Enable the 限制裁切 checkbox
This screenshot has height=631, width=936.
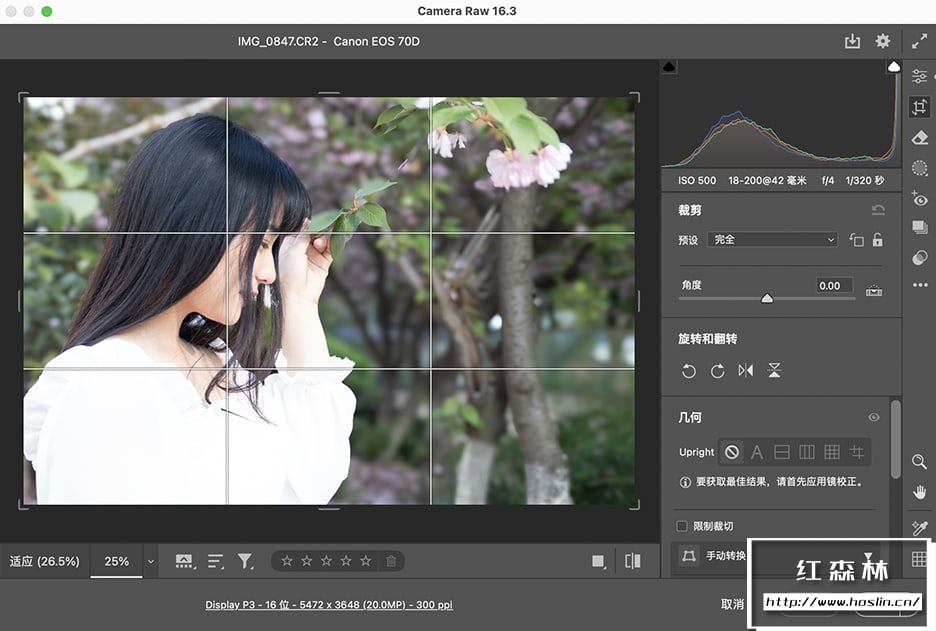(x=682, y=526)
